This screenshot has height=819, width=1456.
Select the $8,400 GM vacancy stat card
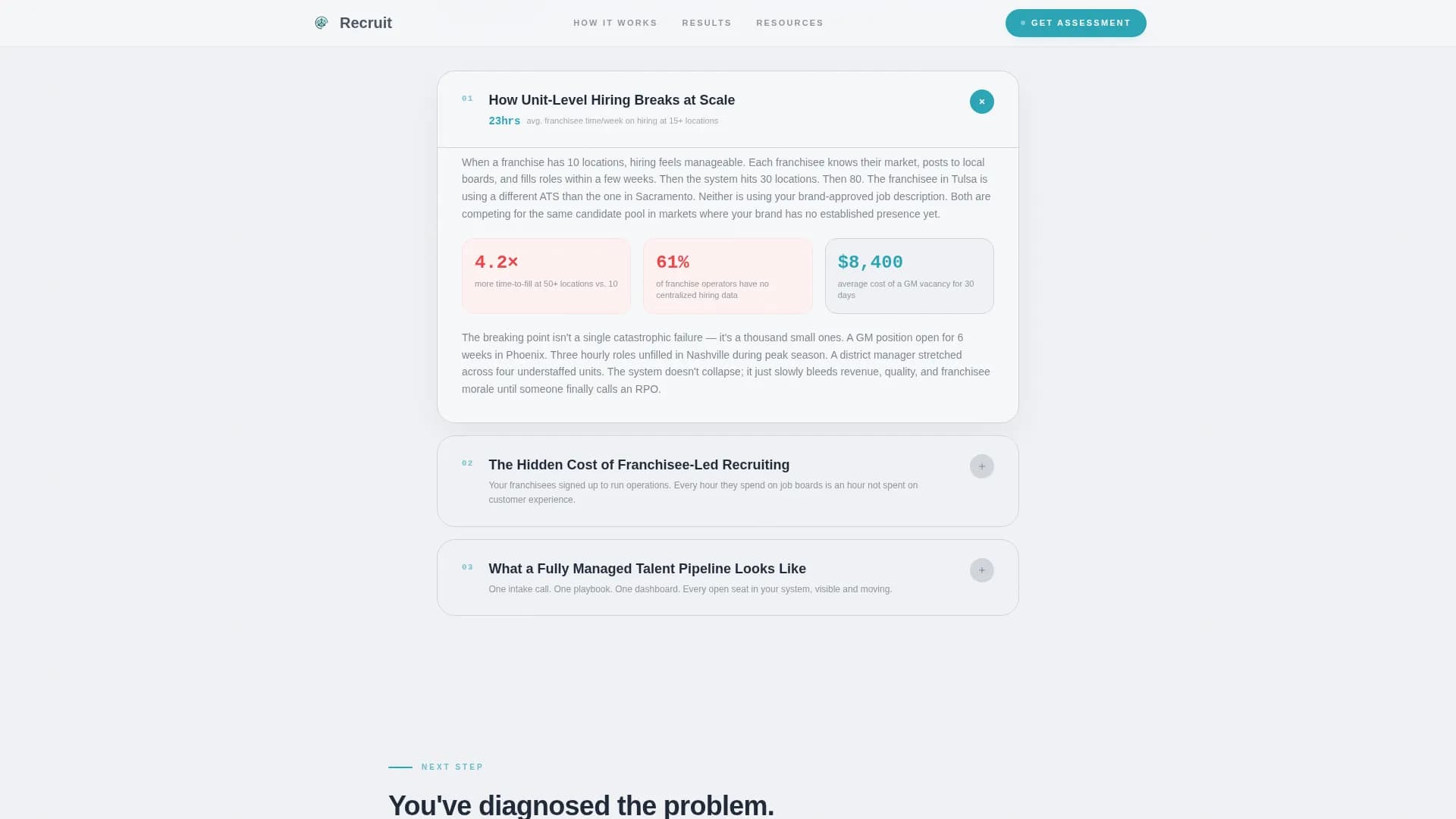tap(908, 275)
